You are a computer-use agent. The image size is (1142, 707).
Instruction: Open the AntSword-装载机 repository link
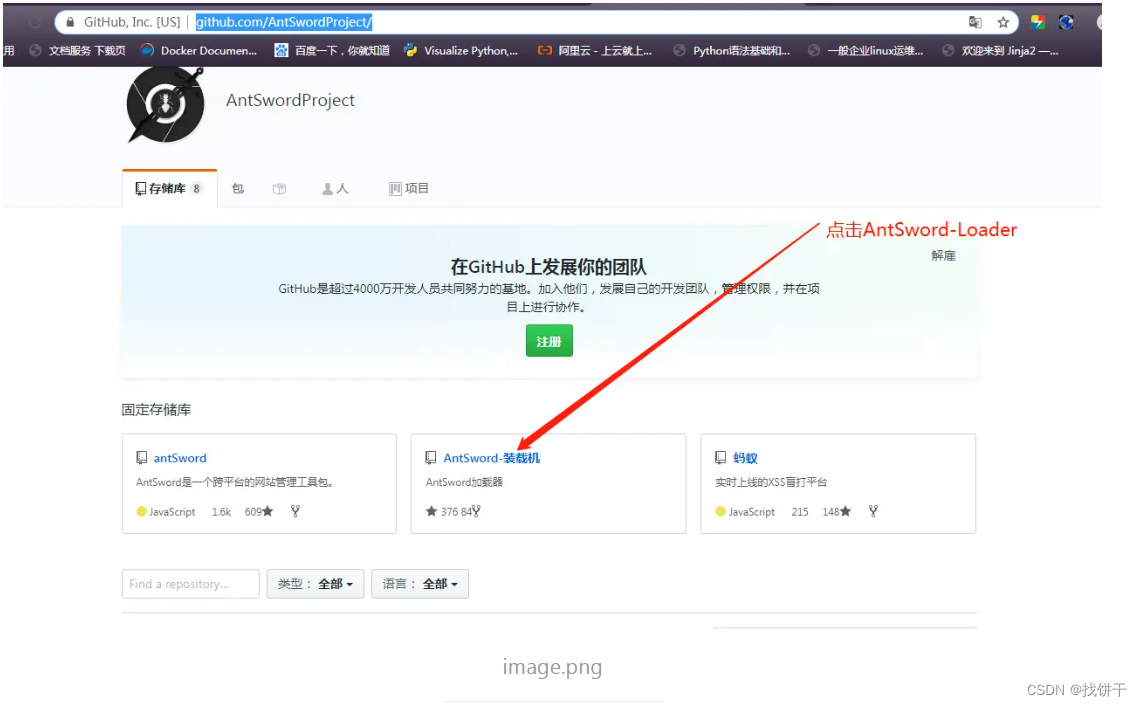(492, 458)
